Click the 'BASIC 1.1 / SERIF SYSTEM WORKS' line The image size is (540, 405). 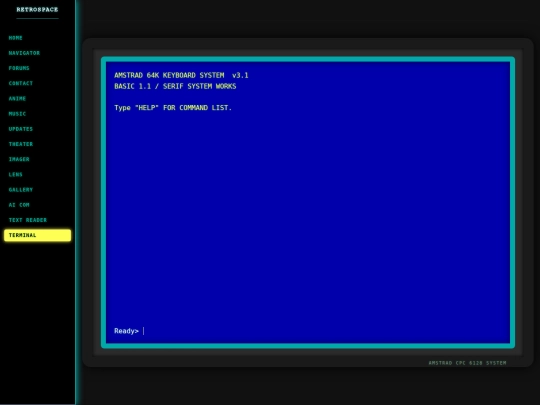[x=175, y=86]
